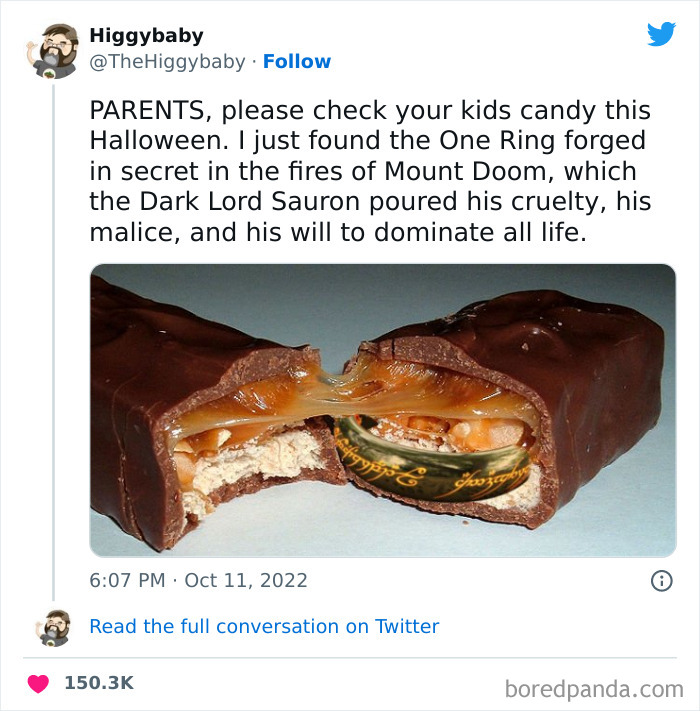Open the 6:07 PM timestamp
700x711 pixels.
click(127, 580)
